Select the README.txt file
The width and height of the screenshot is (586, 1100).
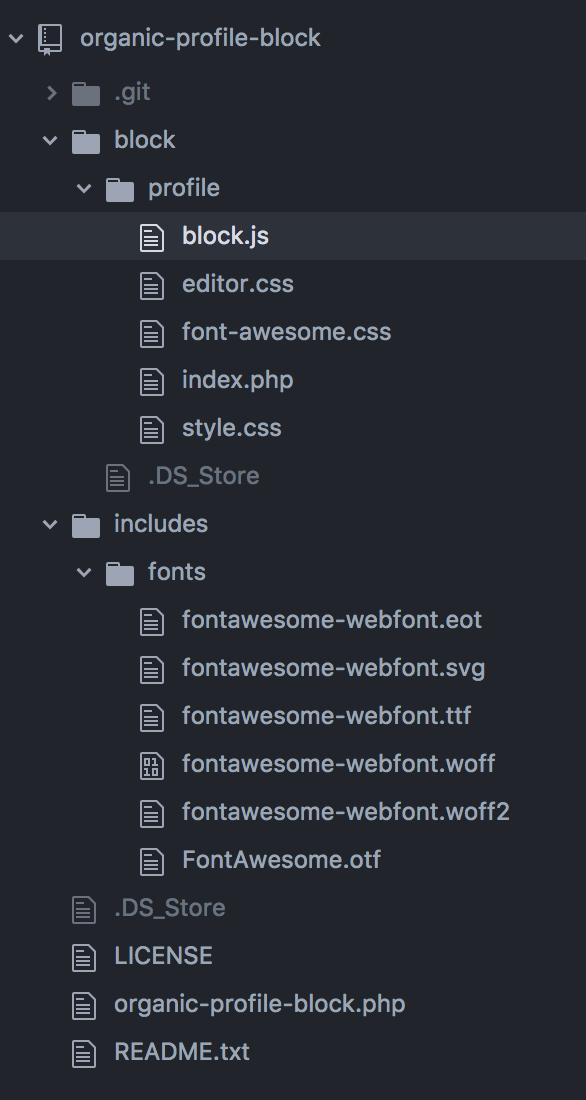pyautogui.click(x=182, y=1052)
